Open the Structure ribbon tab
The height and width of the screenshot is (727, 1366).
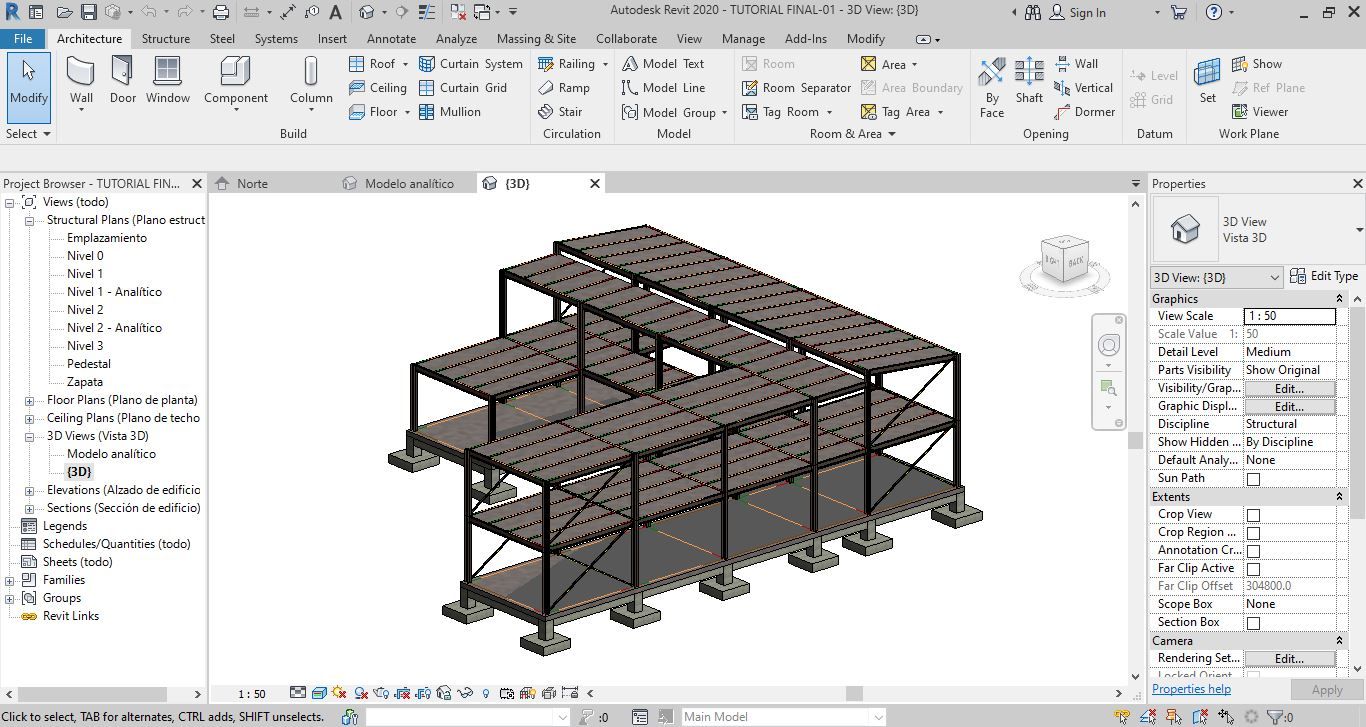[x=166, y=39]
